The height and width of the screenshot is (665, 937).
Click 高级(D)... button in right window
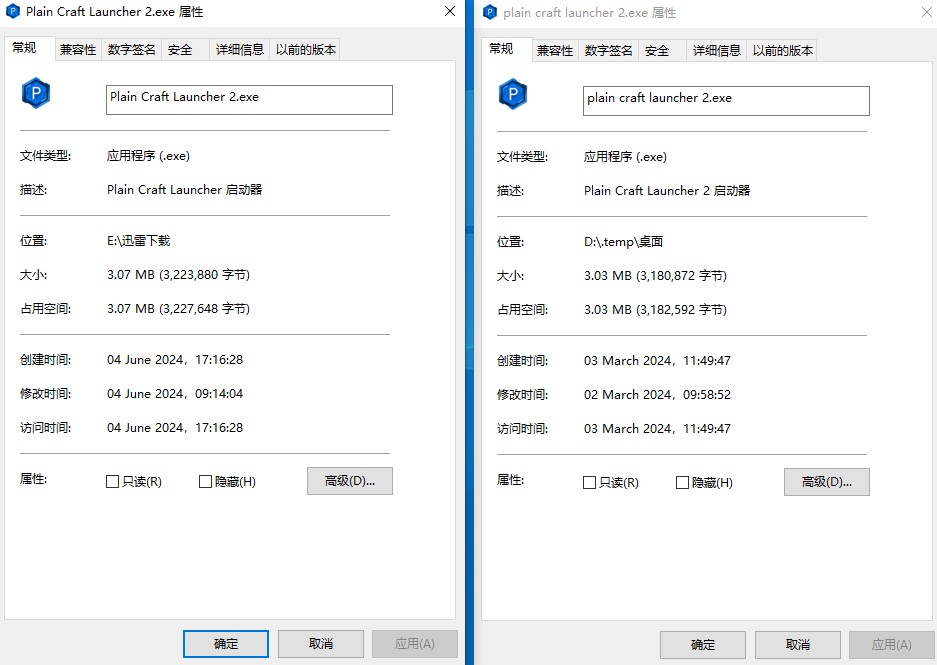click(x=826, y=482)
